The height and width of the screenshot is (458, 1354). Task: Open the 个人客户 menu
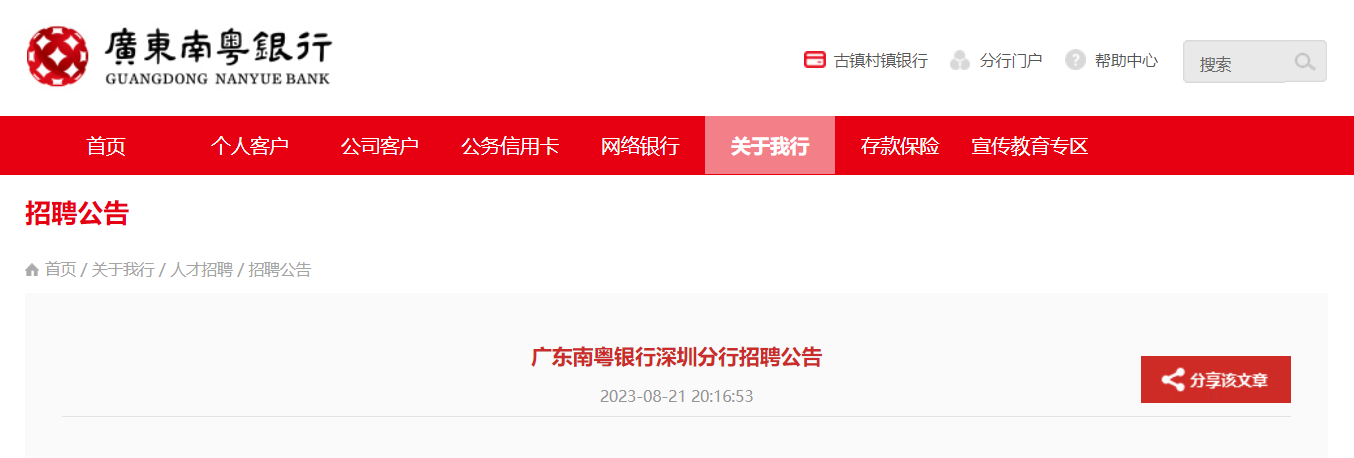coord(250,146)
